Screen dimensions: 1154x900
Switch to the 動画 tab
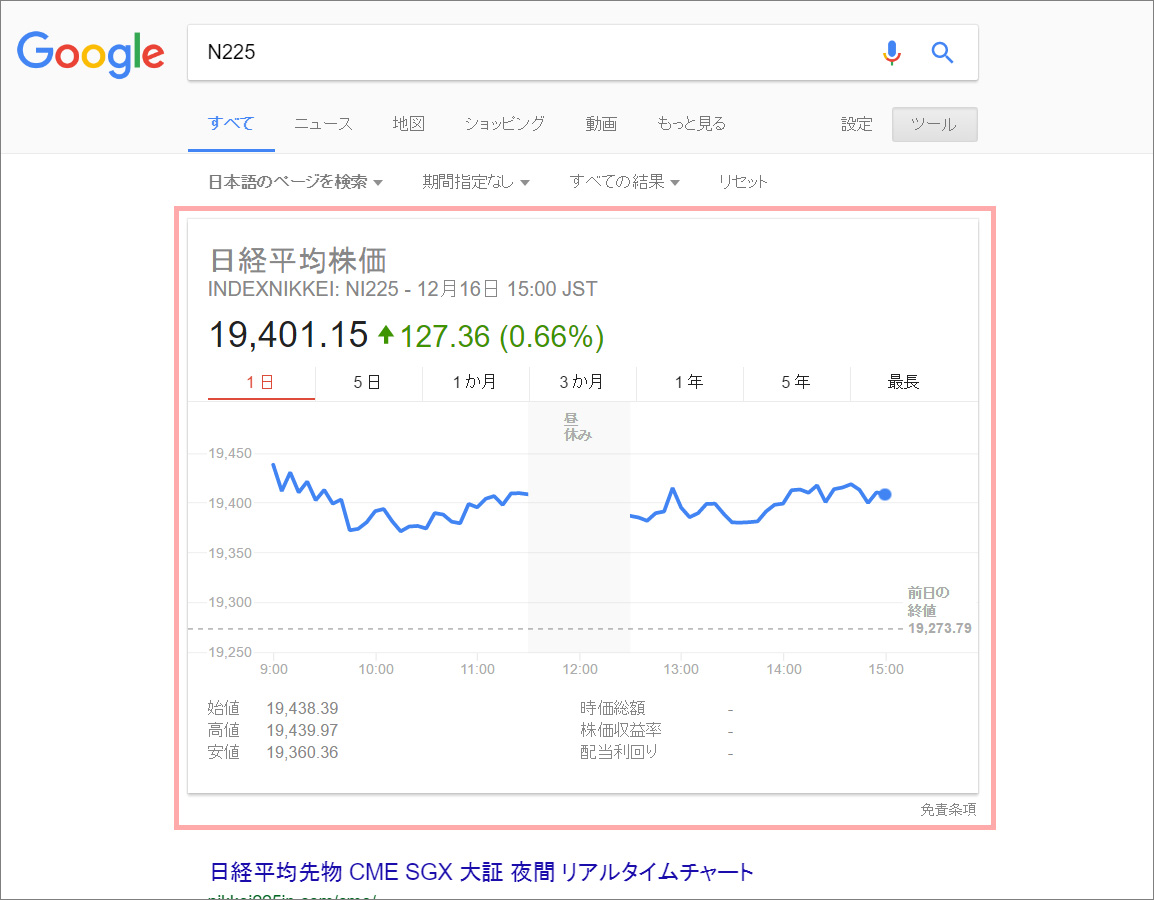point(601,124)
